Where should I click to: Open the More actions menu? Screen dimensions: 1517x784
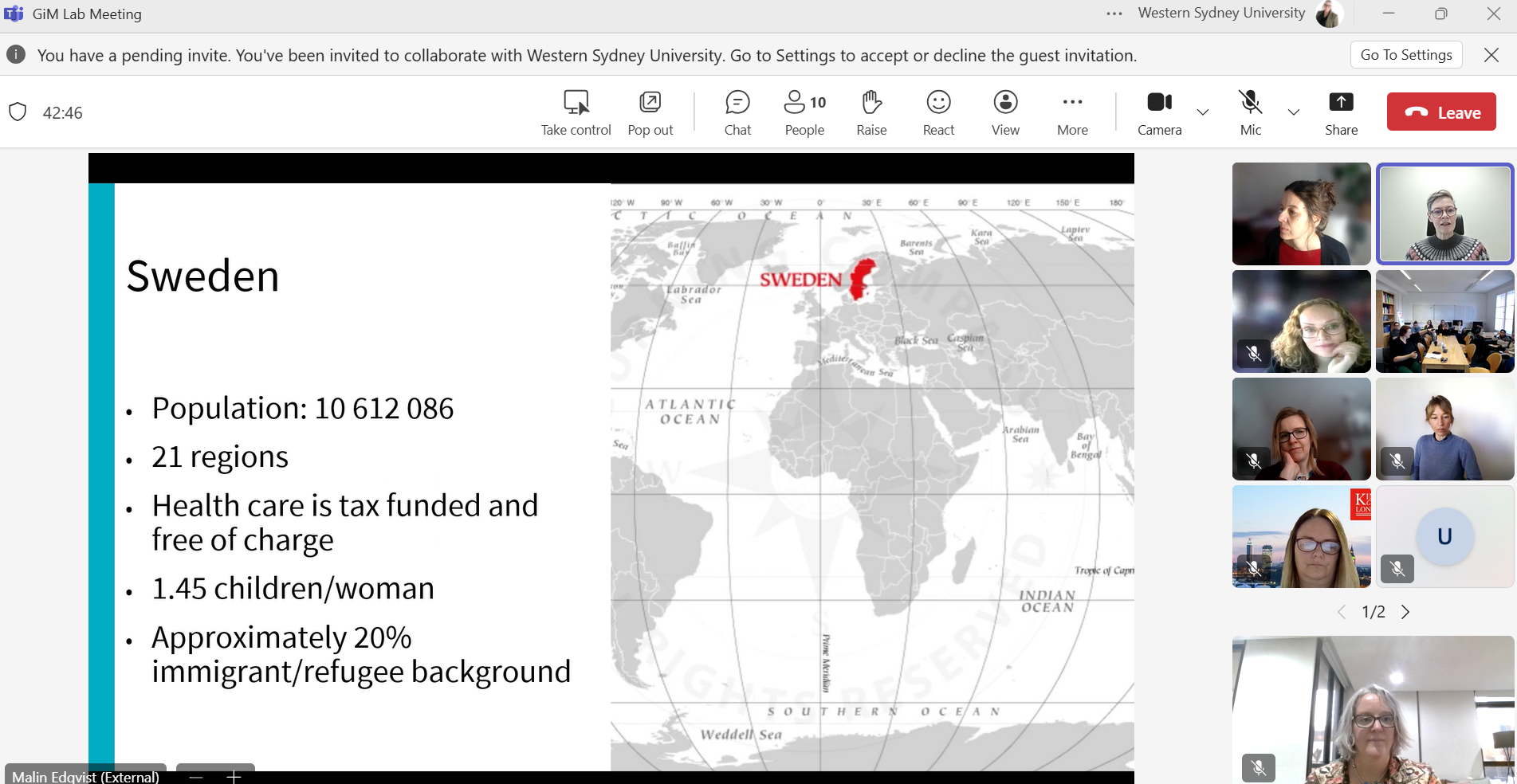pyautogui.click(x=1072, y=112)
